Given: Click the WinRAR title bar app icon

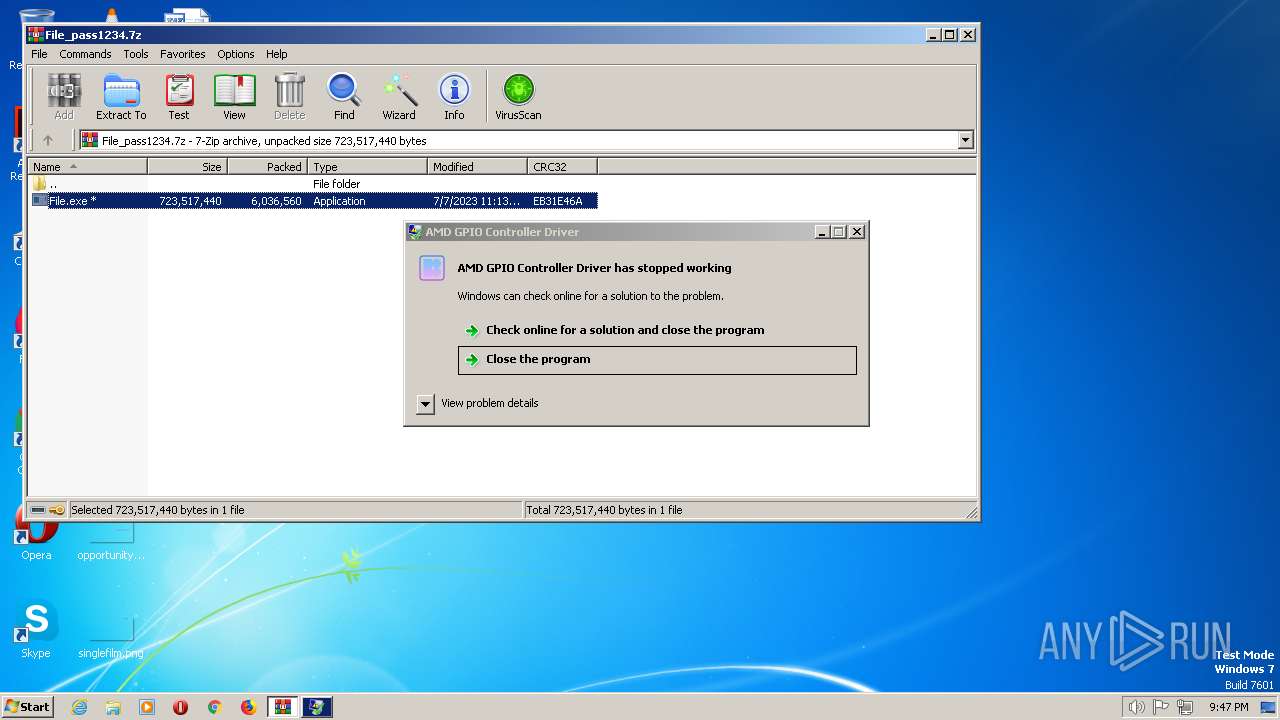Looking at the screenshot, I should coord(36,34).
